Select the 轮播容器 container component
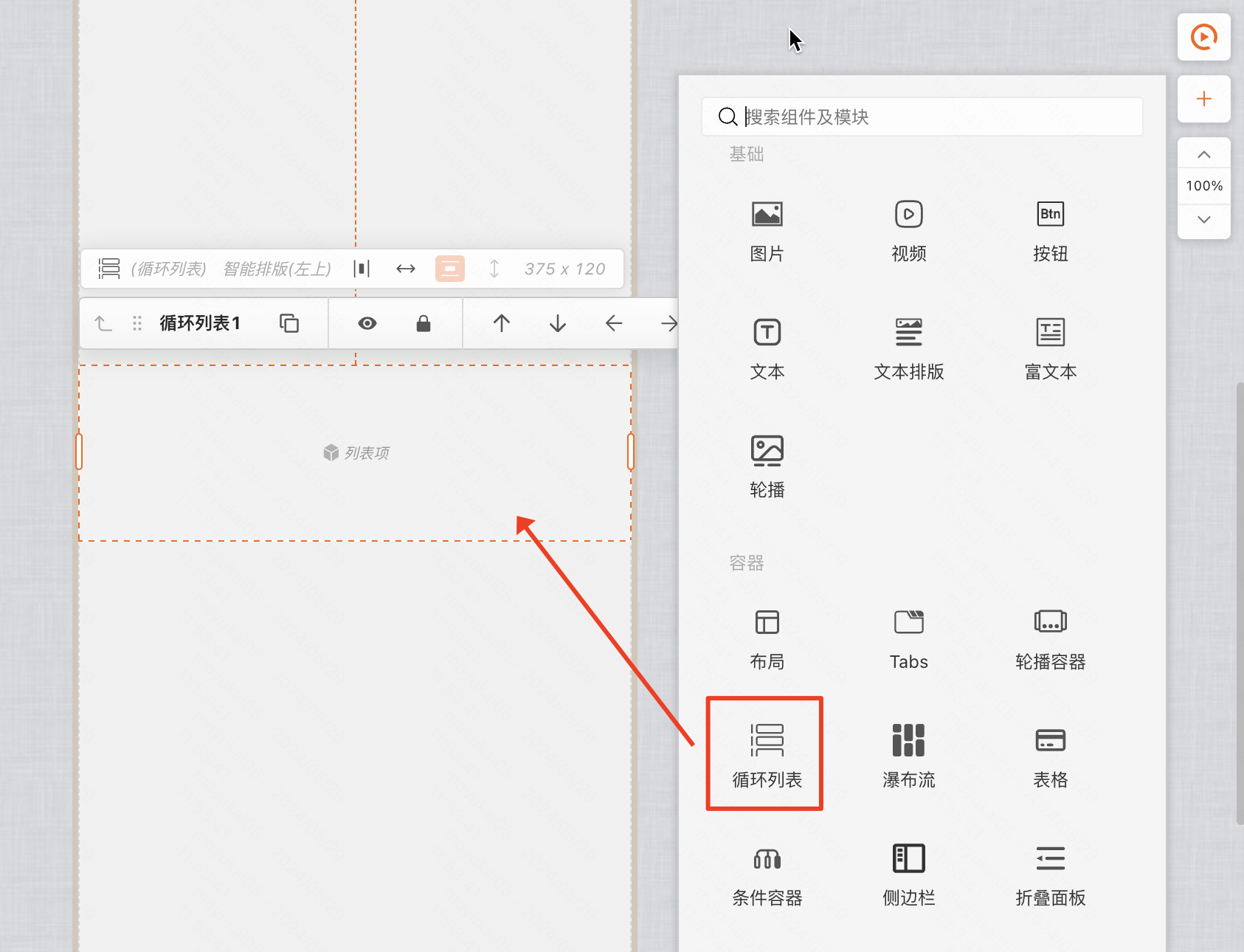This screenshot has height=952, width=1244. pos(1050,640)
